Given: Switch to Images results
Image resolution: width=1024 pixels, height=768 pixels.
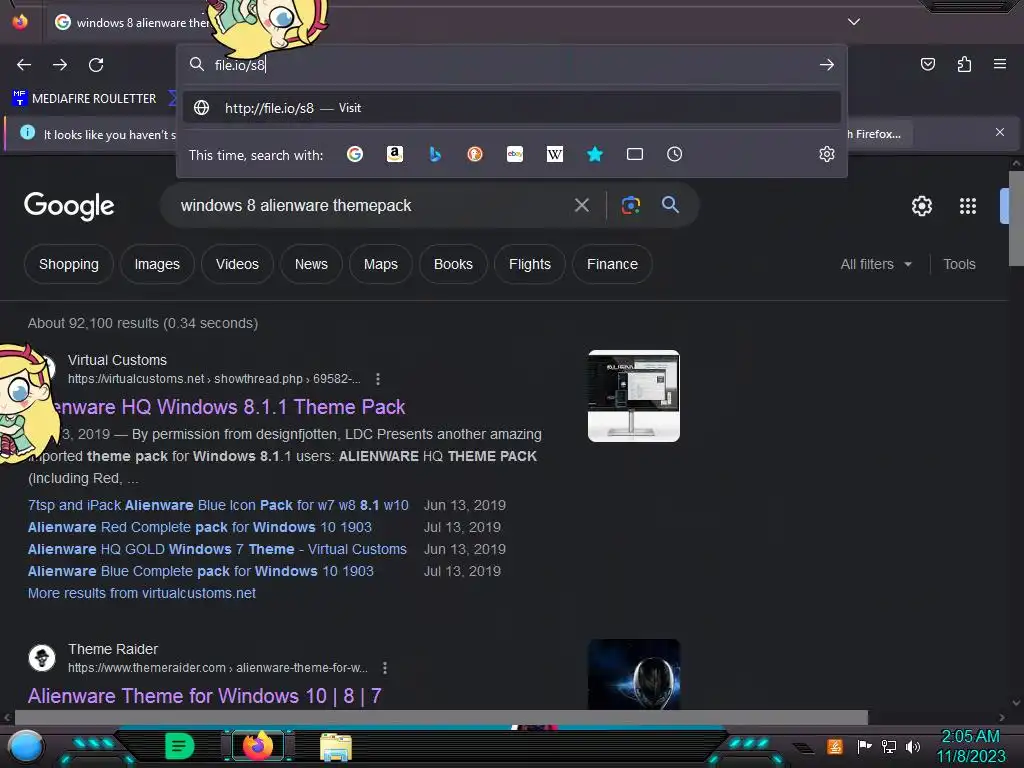Looking at the screenshot, I should [x=157, y=264].
